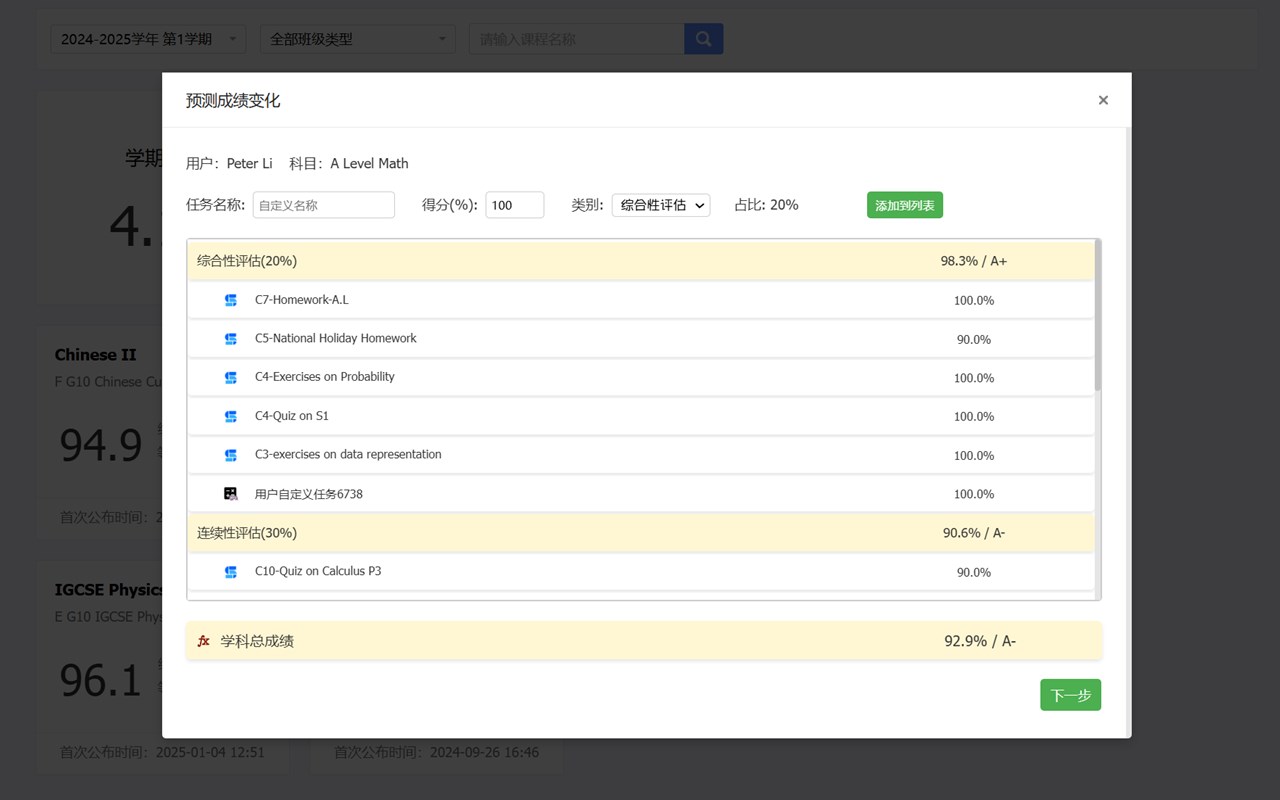1280x800 pixels.
Task: Click the 96.1 grade in the IGCSE Physics card
Action: point(101,680)
